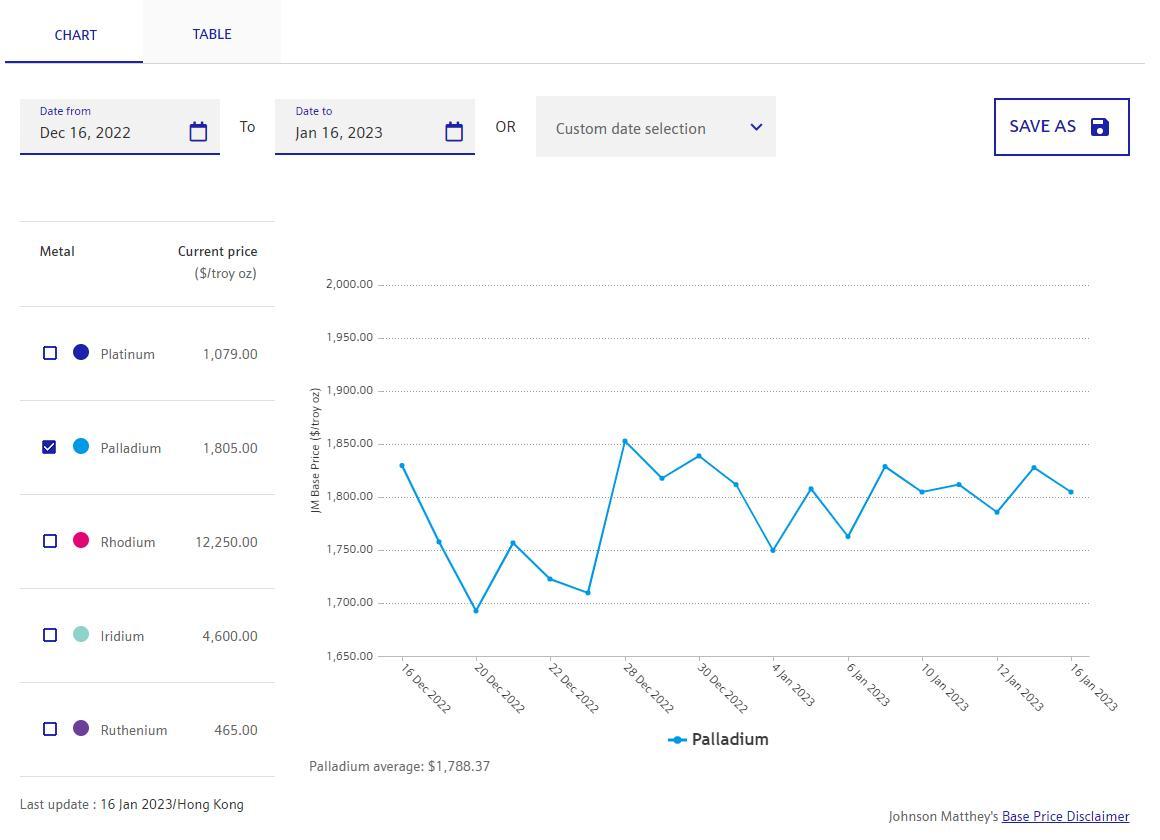Open the Base Price Disclaimer link

click(x=1065, y=817)
